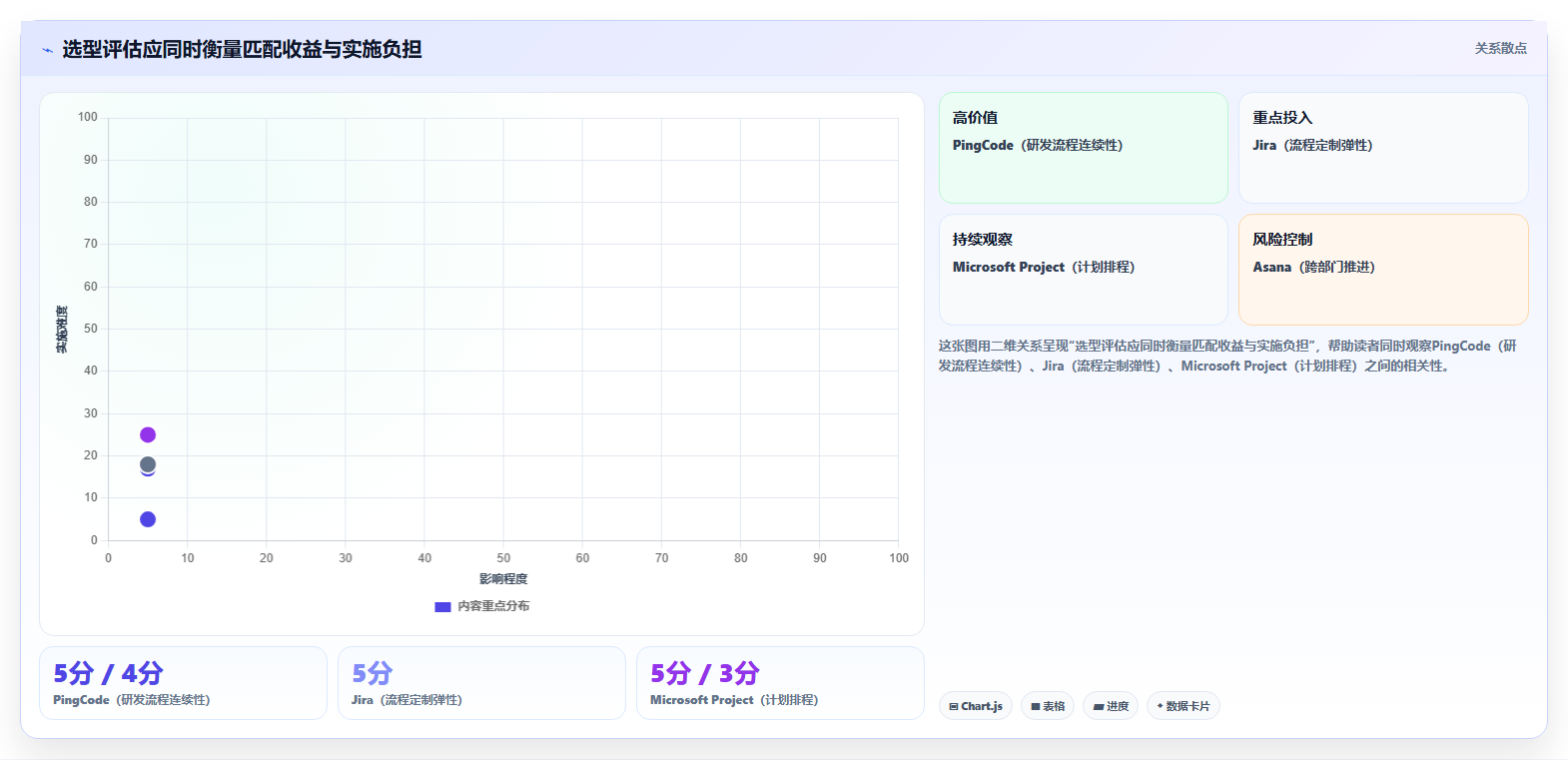Click the purple scatter point near 25

pos(148,434)
